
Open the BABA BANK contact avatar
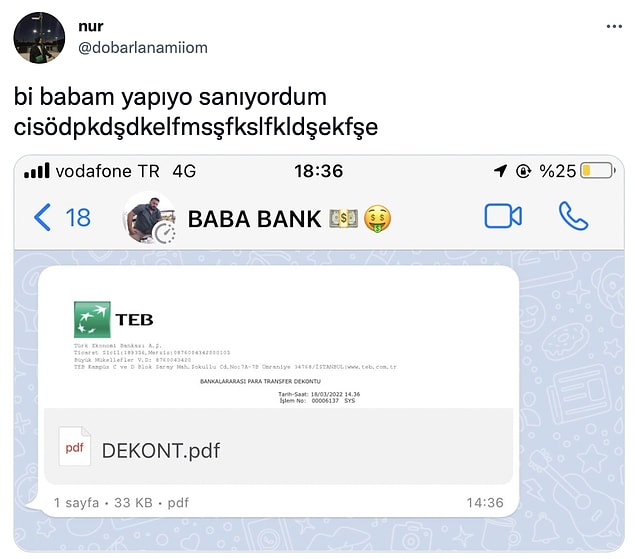pos(149,218)
